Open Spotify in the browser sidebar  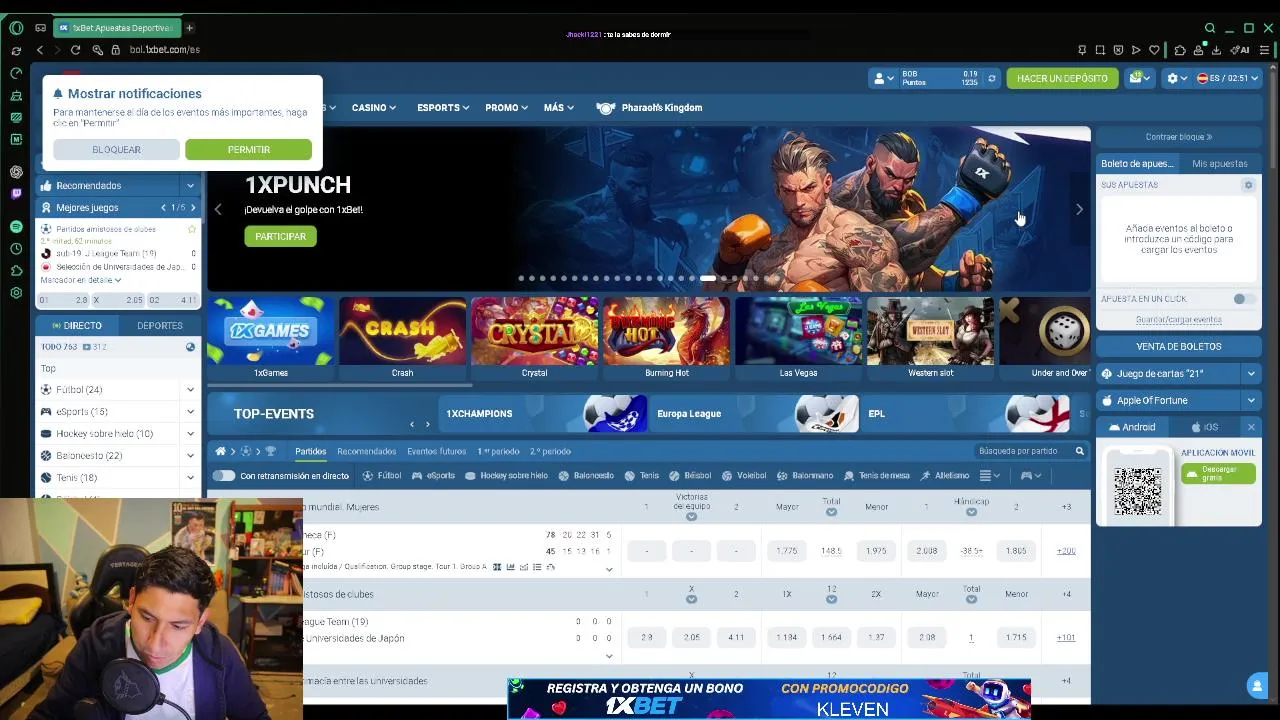tap(16, 227)
